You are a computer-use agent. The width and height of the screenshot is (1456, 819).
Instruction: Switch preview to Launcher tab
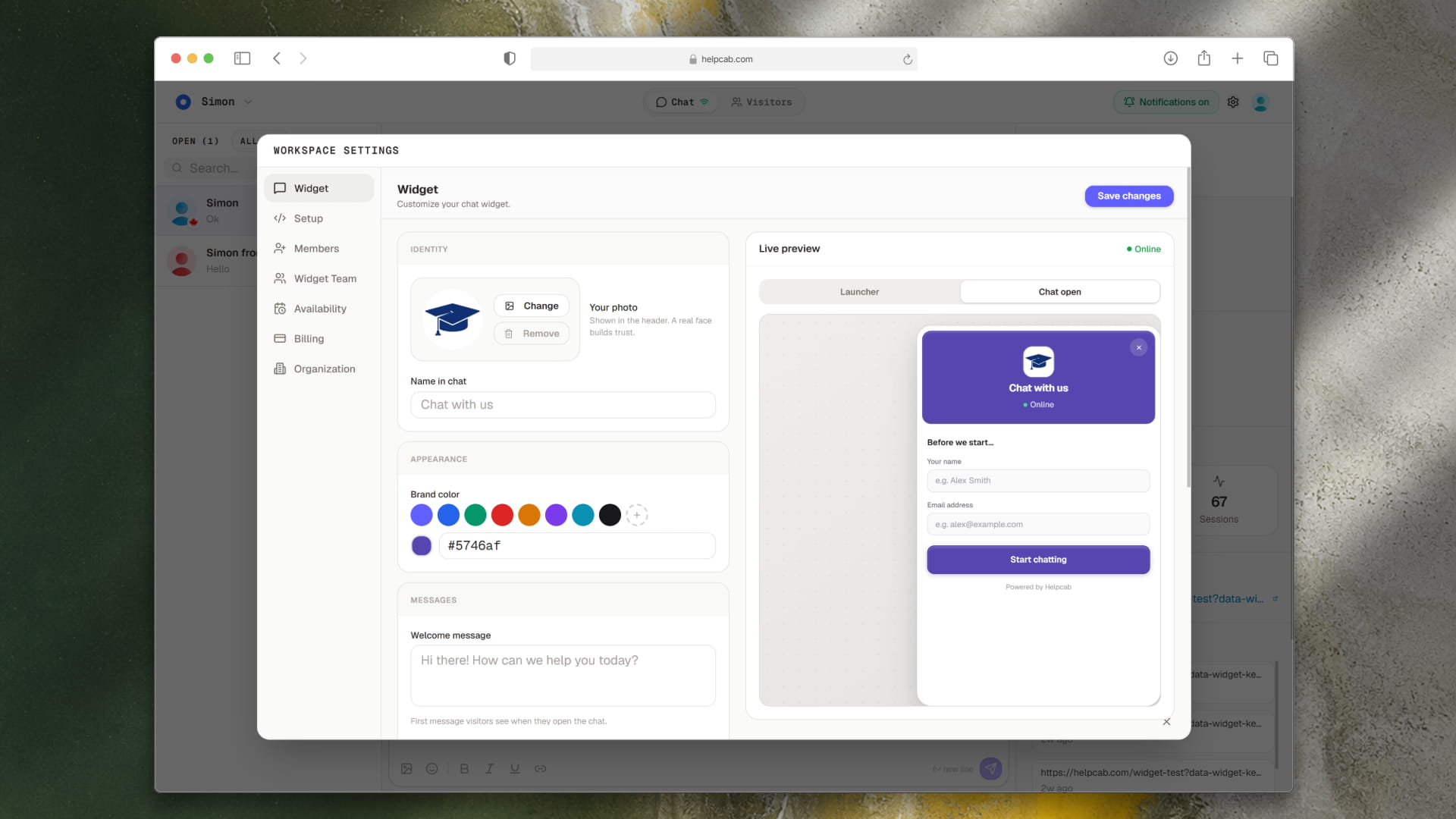[859, 292]
